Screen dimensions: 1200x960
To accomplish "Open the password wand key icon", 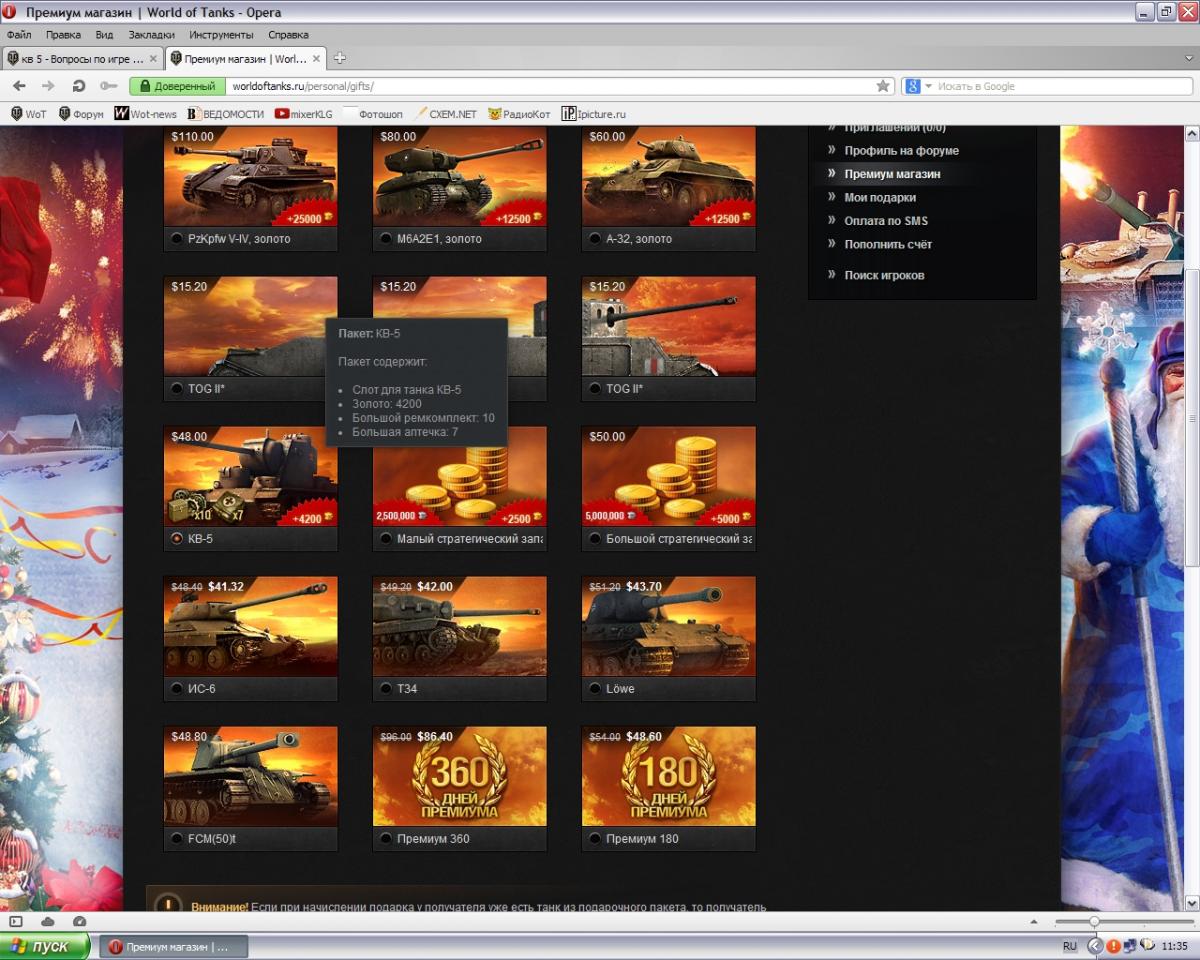I will pyautogui.click(x=109, y=86).
